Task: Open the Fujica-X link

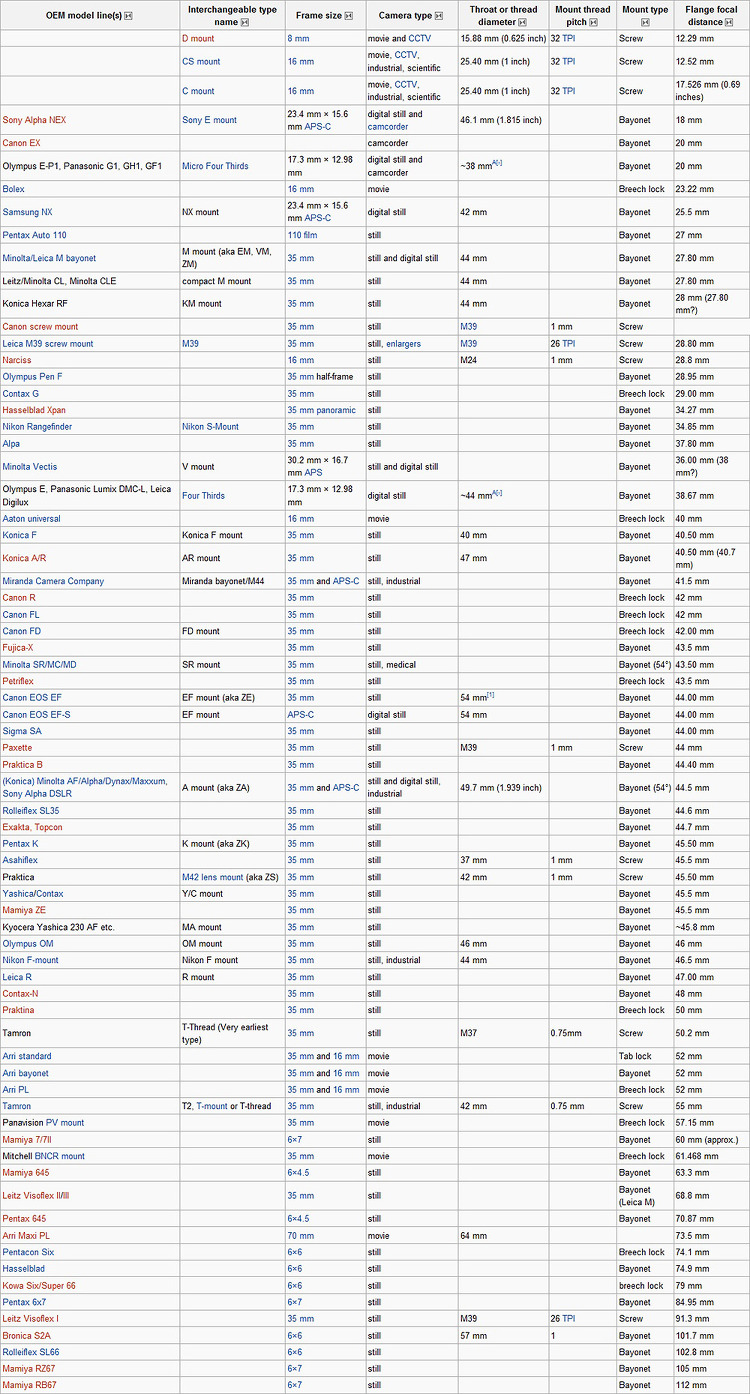Action: click(19, 648)
